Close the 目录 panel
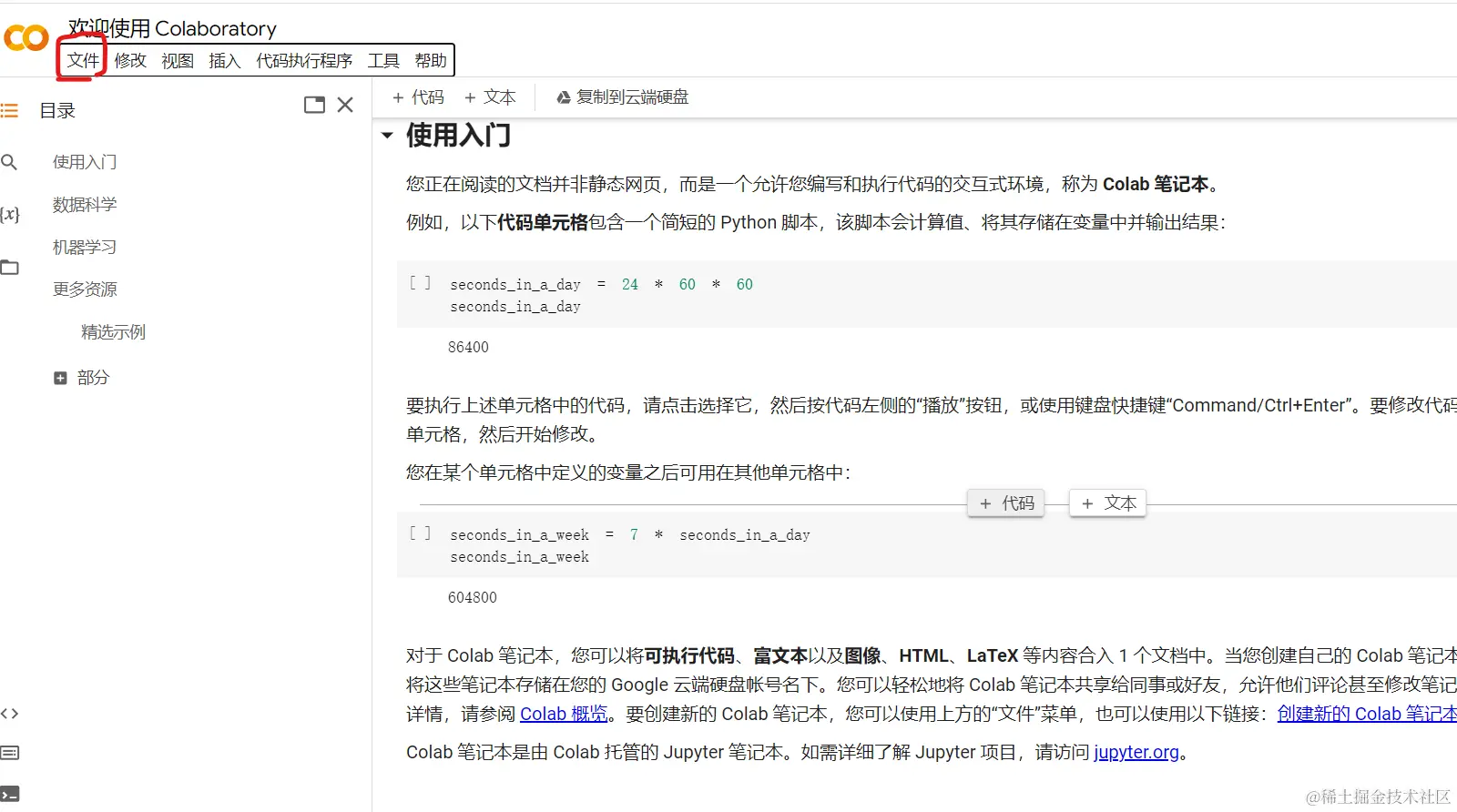The width and height of the screenshot is (1457, 812). point(345,105)
